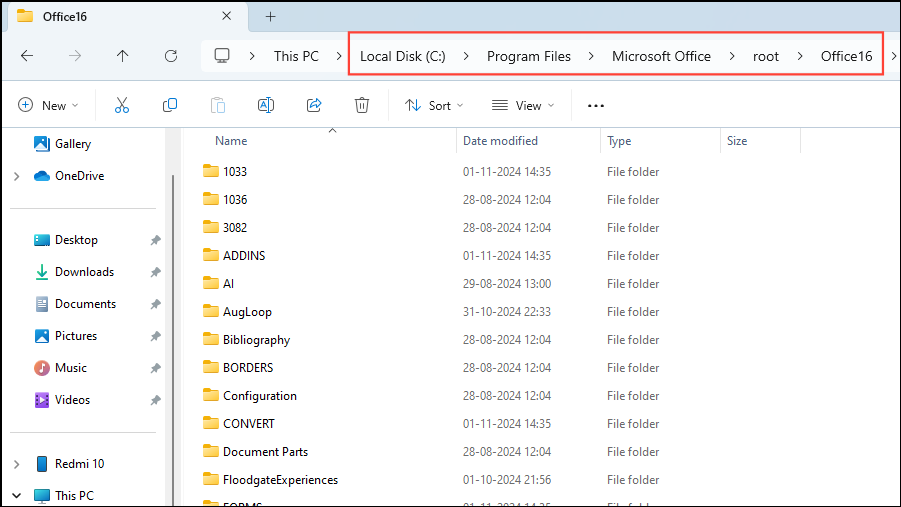Click the pin icon beside Downloads
This screenshot has width=901, height=507.
point(156,272)
